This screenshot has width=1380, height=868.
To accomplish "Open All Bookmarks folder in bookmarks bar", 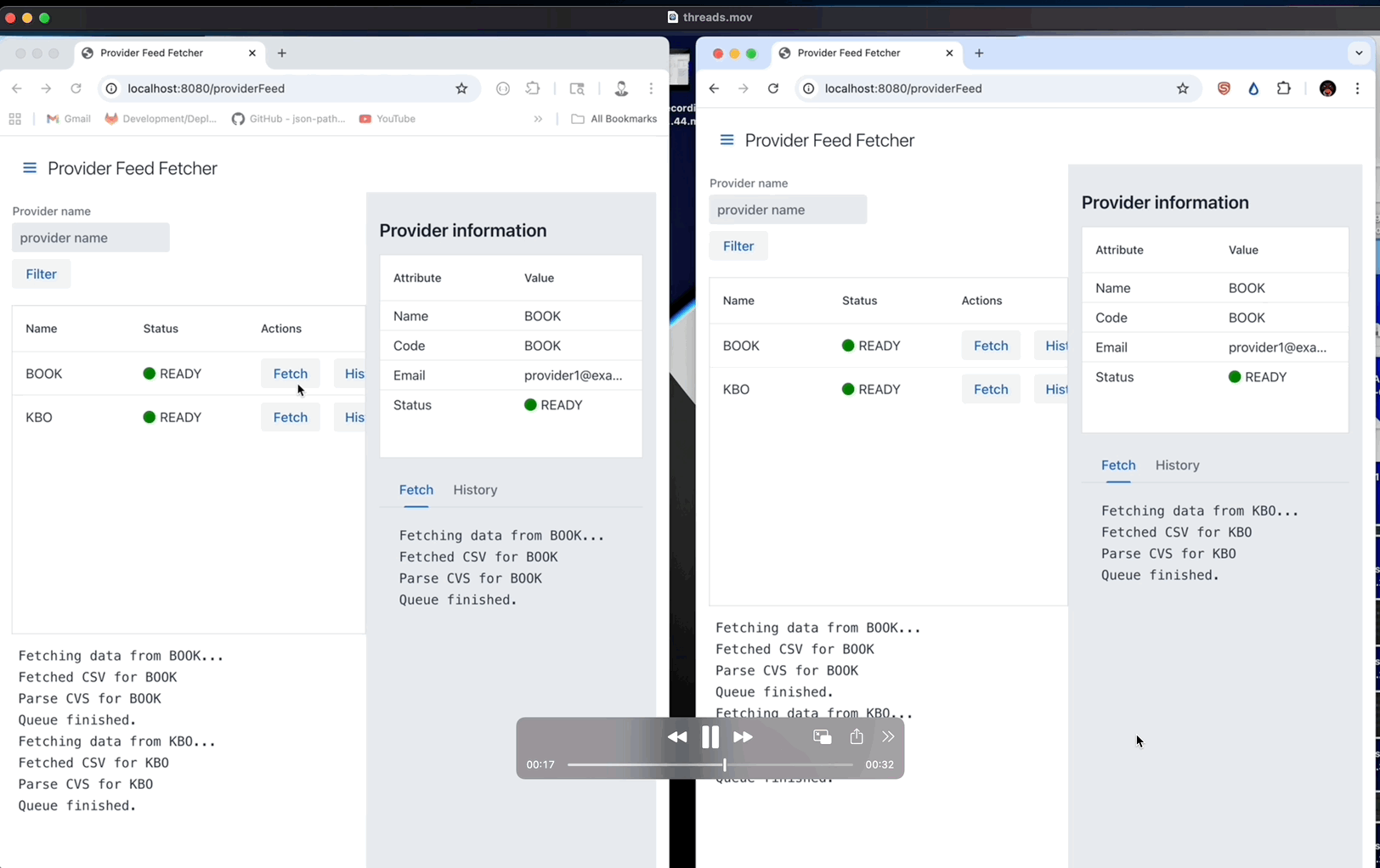I will tap(614, 119).
